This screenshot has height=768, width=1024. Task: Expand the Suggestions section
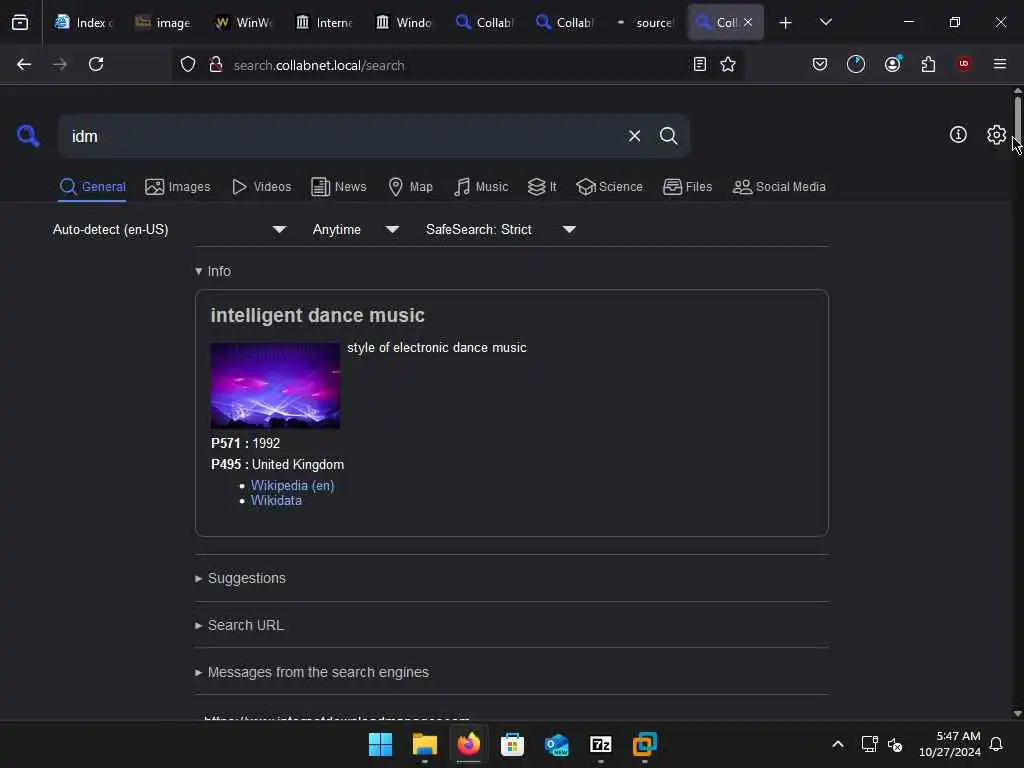click(x=240, y=578)
